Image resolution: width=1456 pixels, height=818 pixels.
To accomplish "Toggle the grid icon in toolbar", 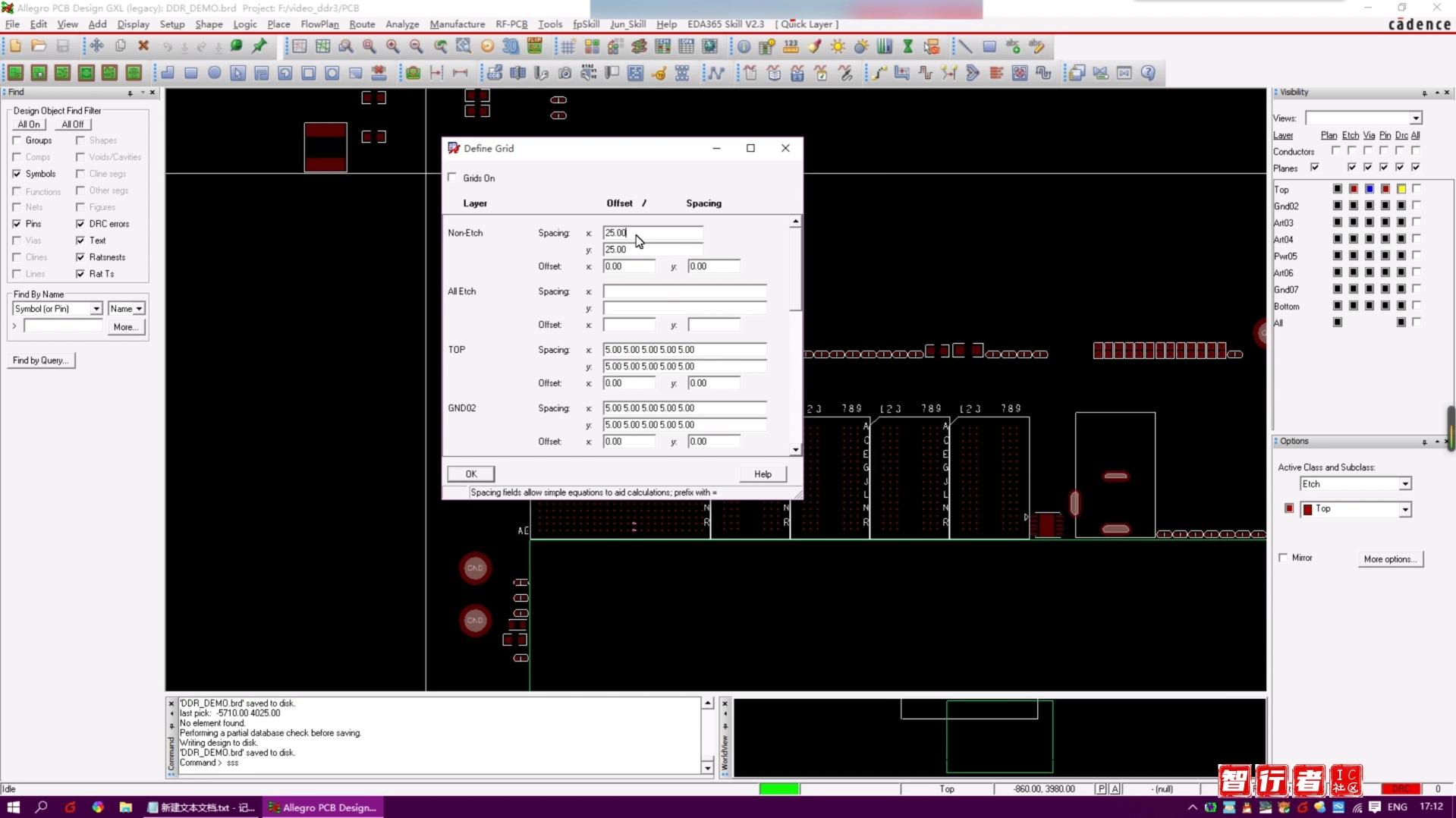I will click(x=568, y=46).
